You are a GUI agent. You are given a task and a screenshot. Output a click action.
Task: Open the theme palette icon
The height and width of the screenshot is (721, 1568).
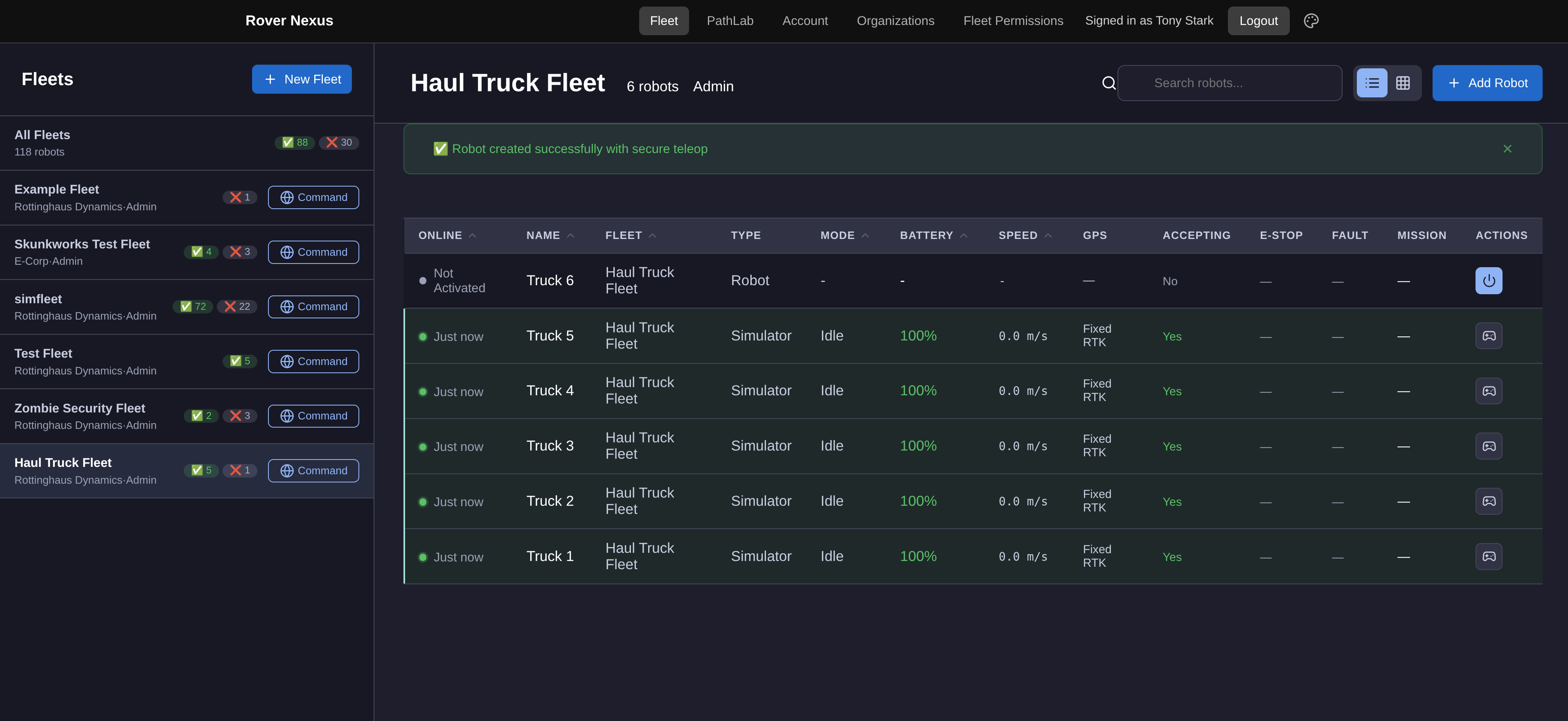[x=1311, y=21]
